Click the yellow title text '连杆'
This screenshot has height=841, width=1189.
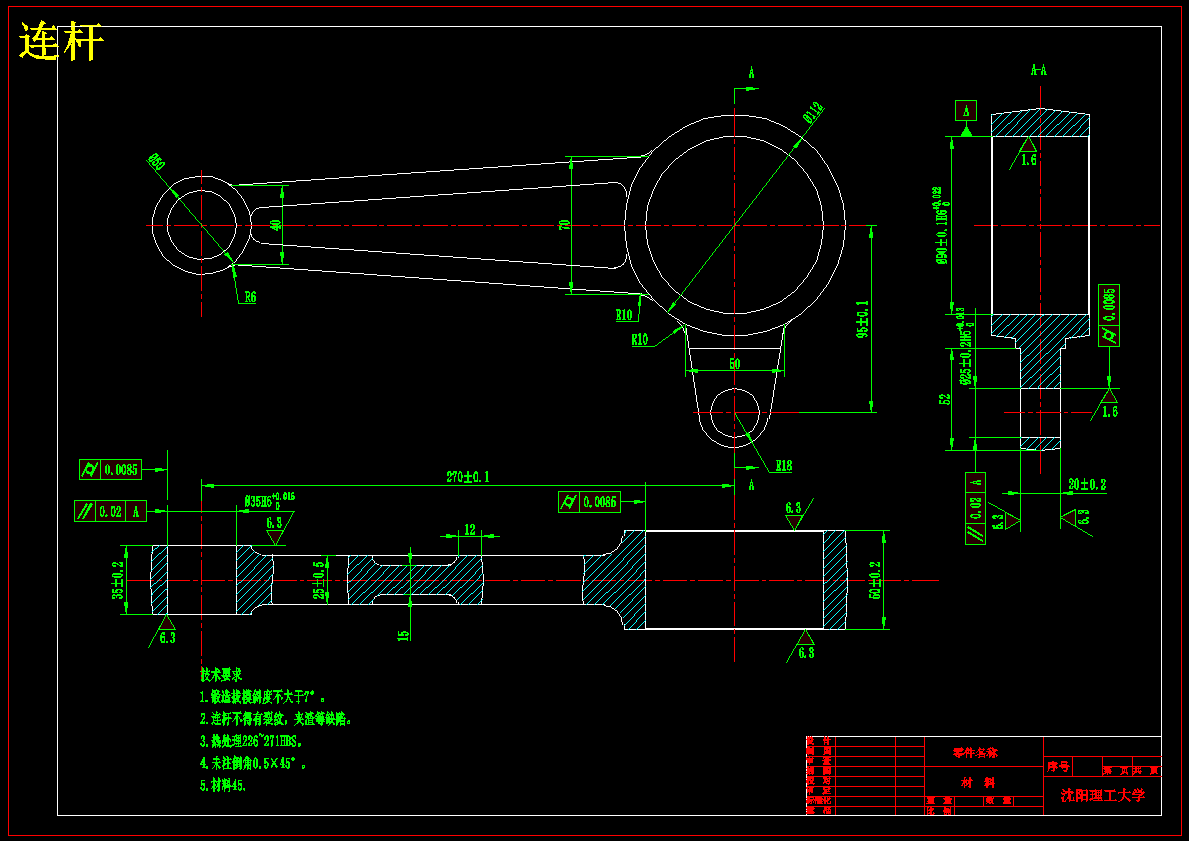61,41
